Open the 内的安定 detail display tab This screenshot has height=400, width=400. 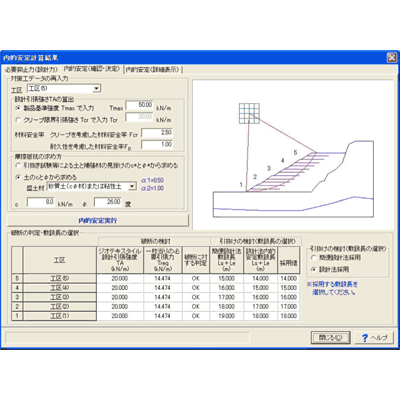pyautogui.click(x=152, y=69)
